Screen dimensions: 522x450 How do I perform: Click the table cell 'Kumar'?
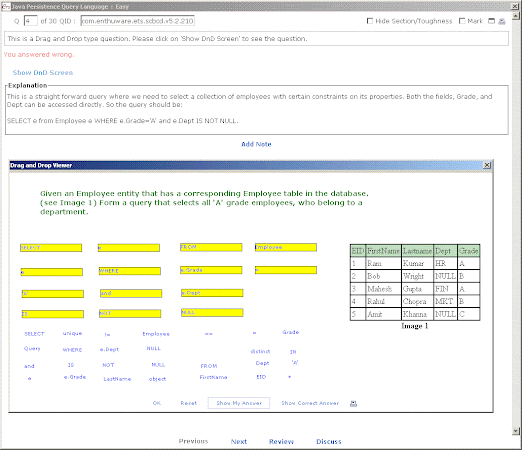pyautogui.click(x=417, y=263)
